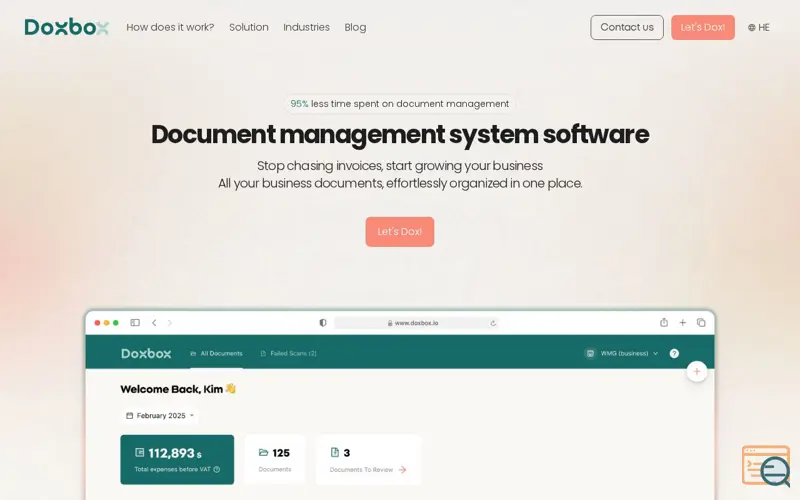Open the How does it work? menu
The height and width of the screenshot is (500, 800).
pyautogui.click(x=170, y=28)
